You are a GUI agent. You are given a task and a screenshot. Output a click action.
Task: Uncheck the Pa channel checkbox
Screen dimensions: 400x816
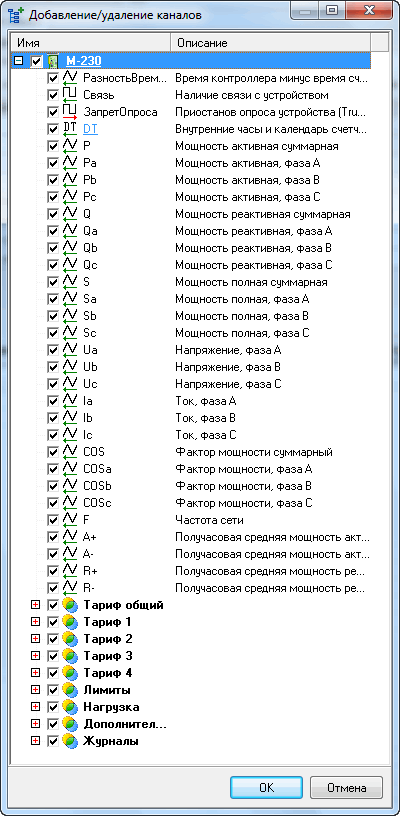click(x=53, y=163)
